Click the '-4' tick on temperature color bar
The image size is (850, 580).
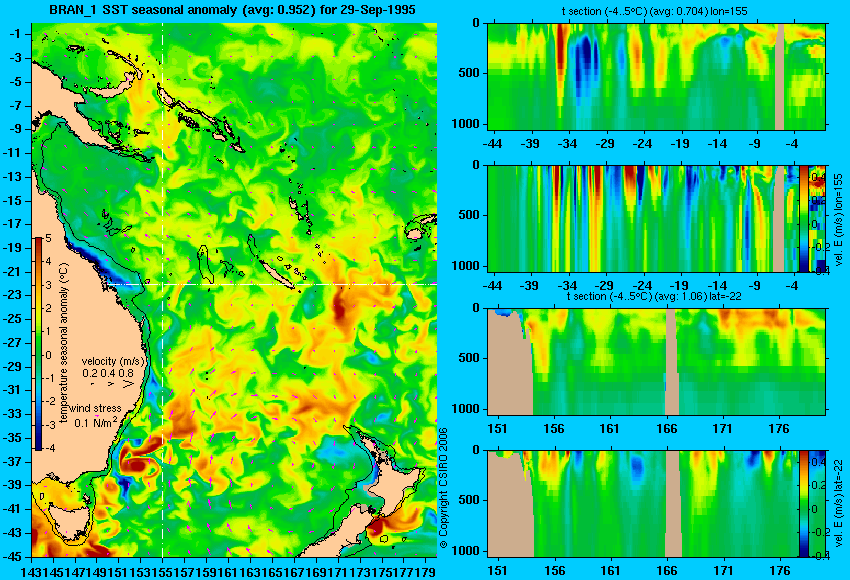(x=49, y=448)
